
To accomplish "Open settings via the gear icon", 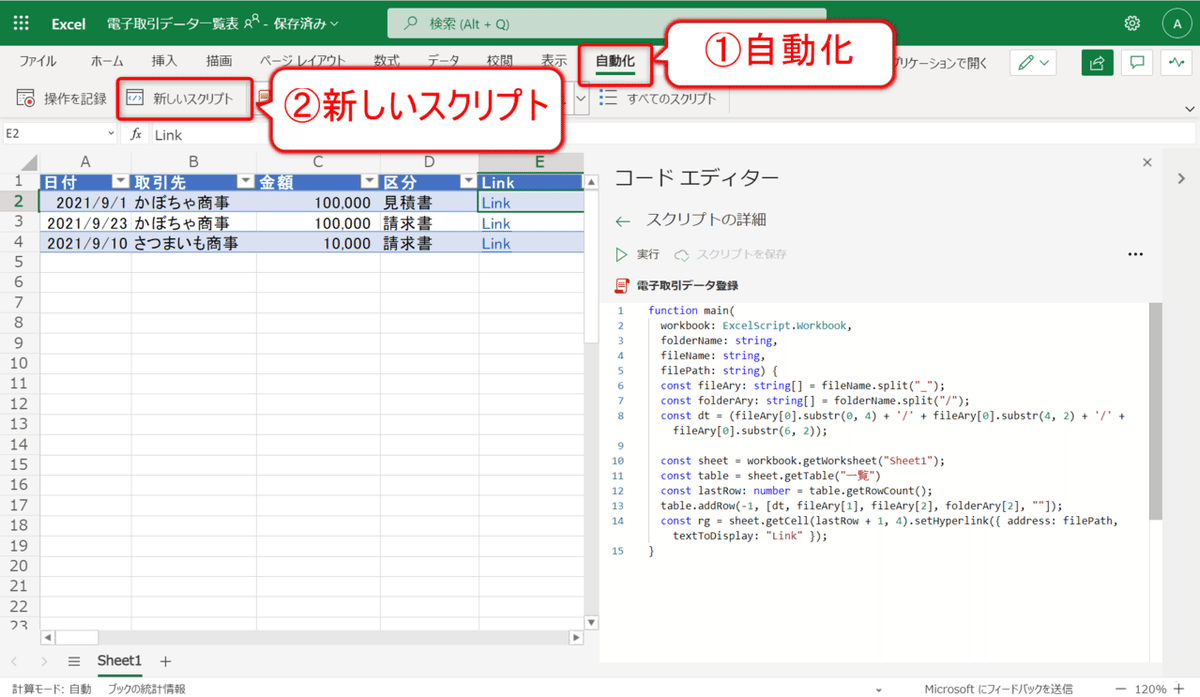I will pos(1132,23).
